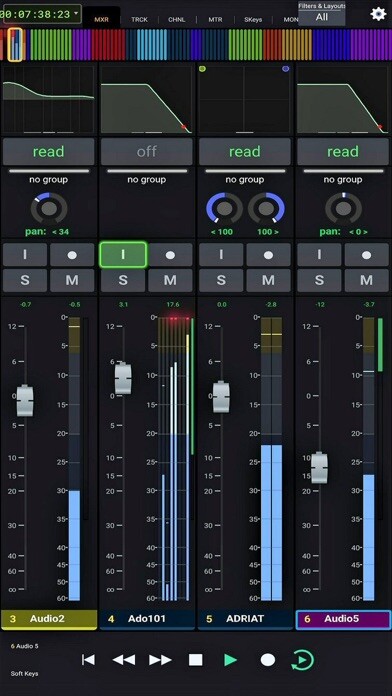Select track 3 Audio2 name label

point(49,619)
